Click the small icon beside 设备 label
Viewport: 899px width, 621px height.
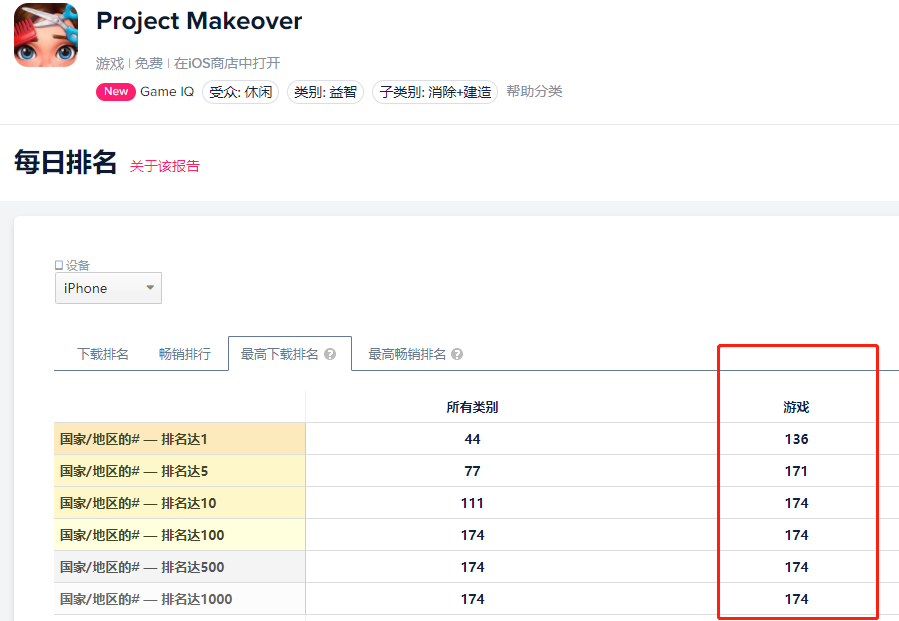(x=59, y=265)
